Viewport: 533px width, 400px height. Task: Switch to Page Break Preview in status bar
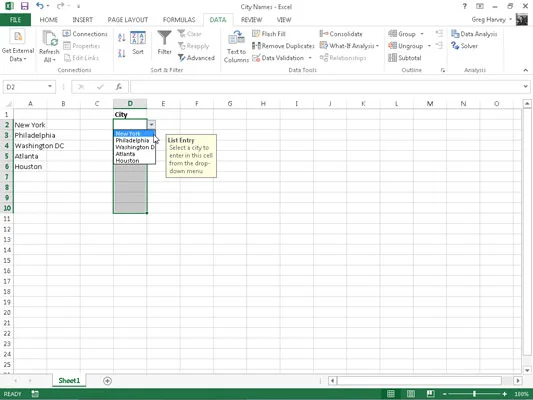(x=430, y=394)
